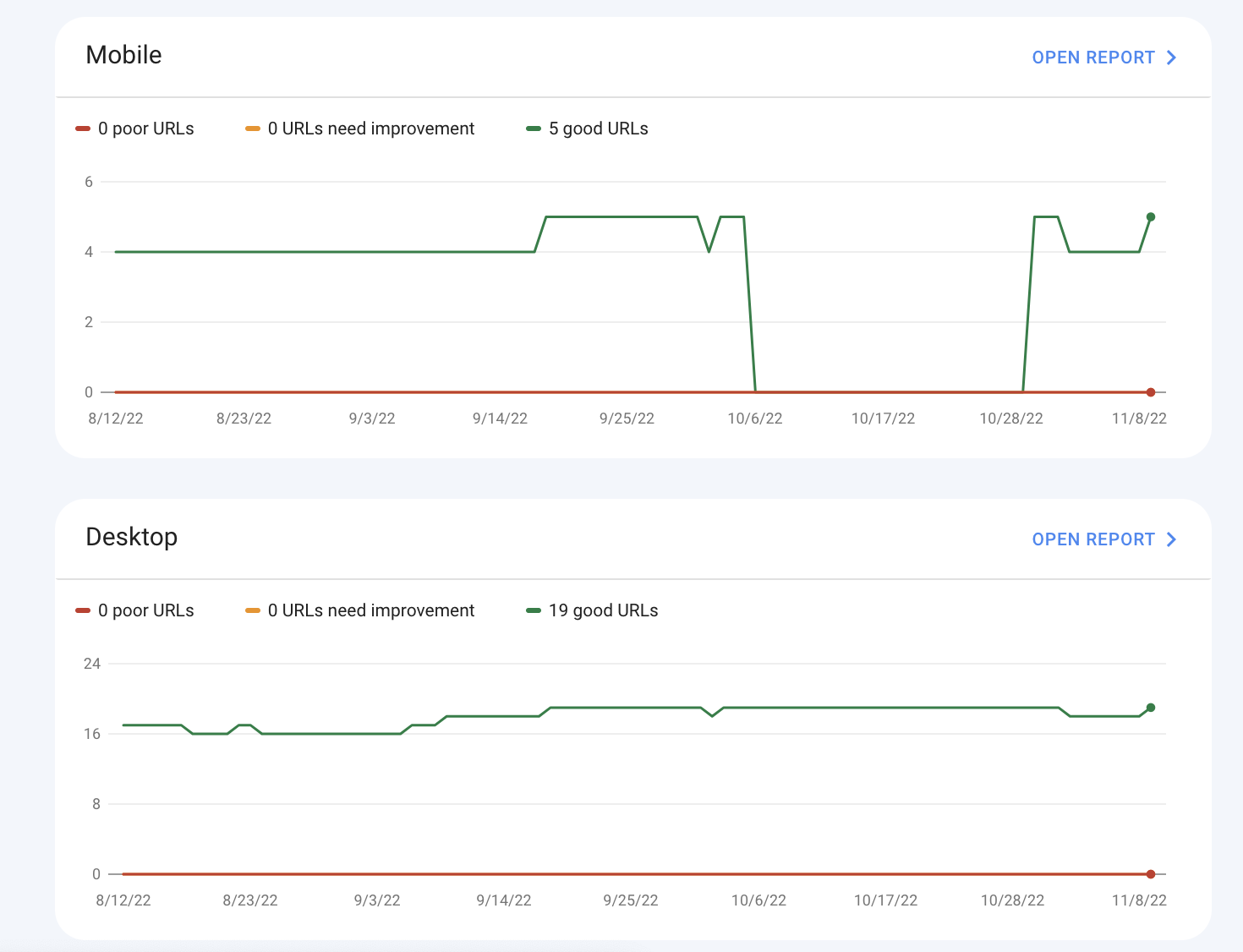
Task: Select '19 good URLs' legend label
Action: coord(603,610)
